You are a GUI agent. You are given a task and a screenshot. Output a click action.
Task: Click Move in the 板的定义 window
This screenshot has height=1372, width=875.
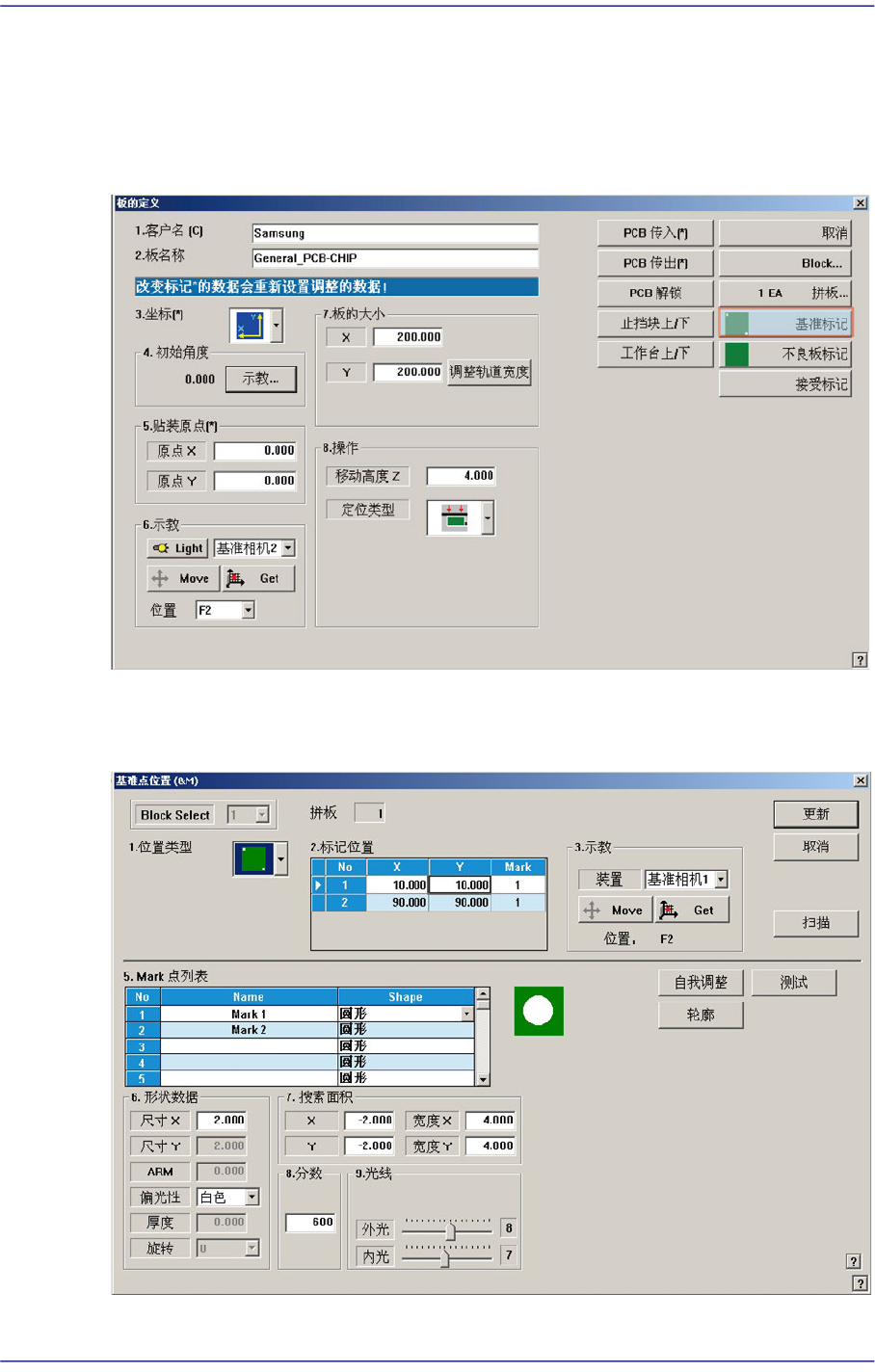[x=182, y=578]
